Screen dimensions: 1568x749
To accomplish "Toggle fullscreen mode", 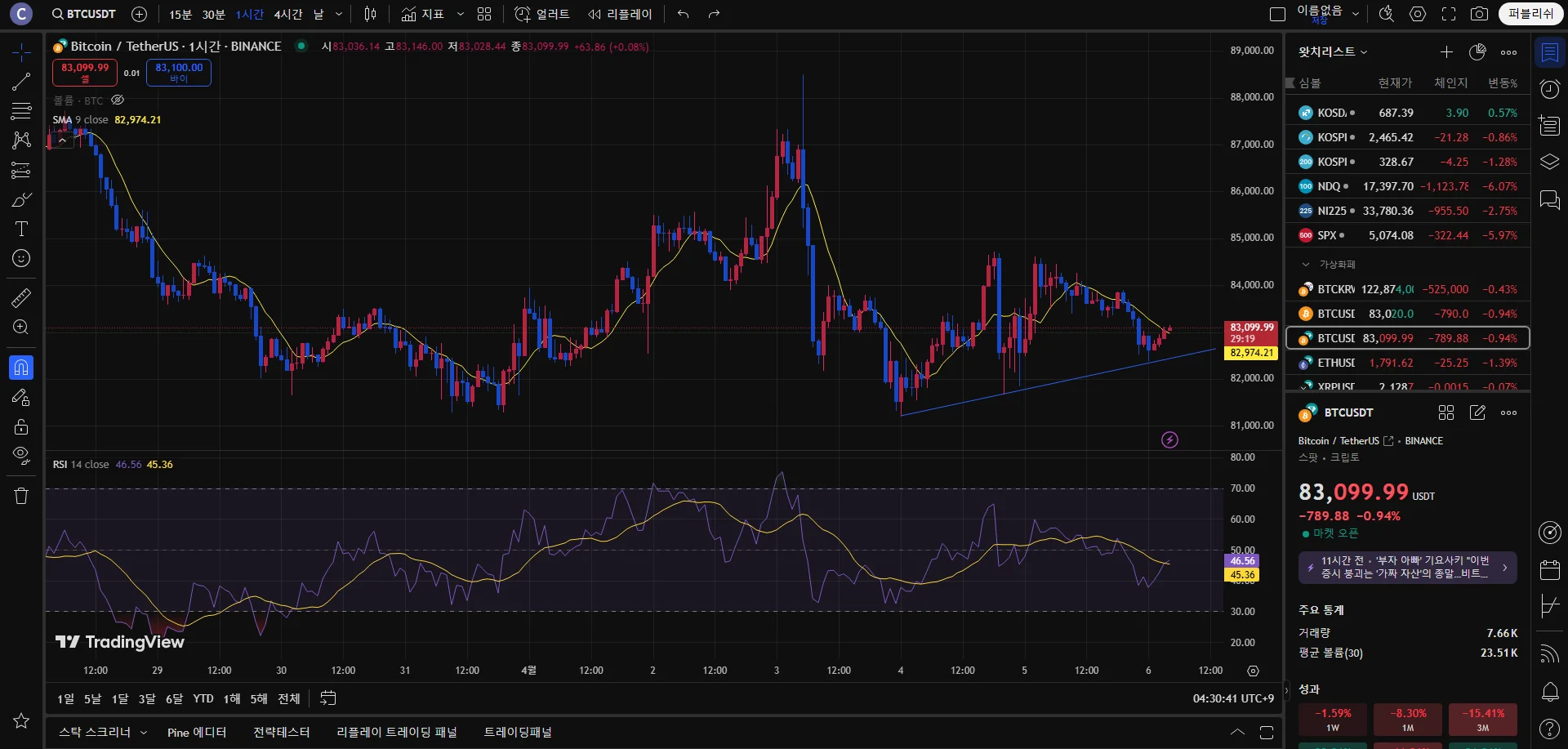I will 1449,14.
